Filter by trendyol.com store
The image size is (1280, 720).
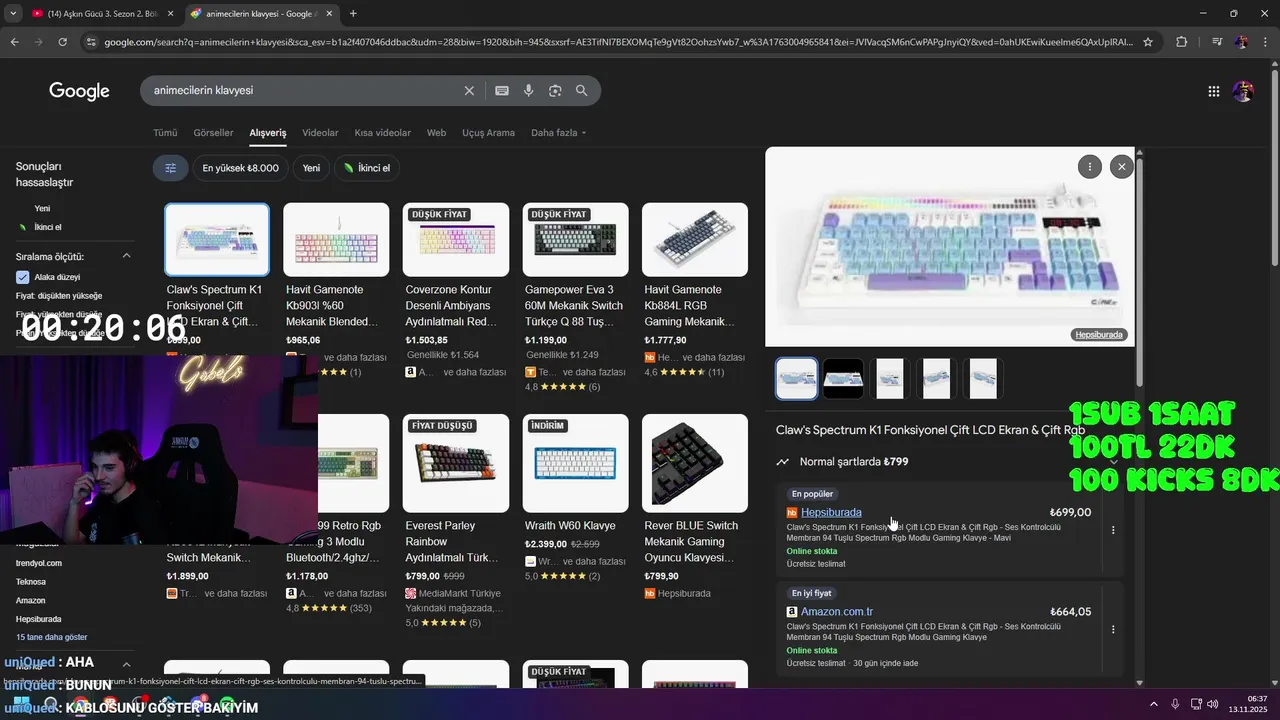tap(39, 563)
